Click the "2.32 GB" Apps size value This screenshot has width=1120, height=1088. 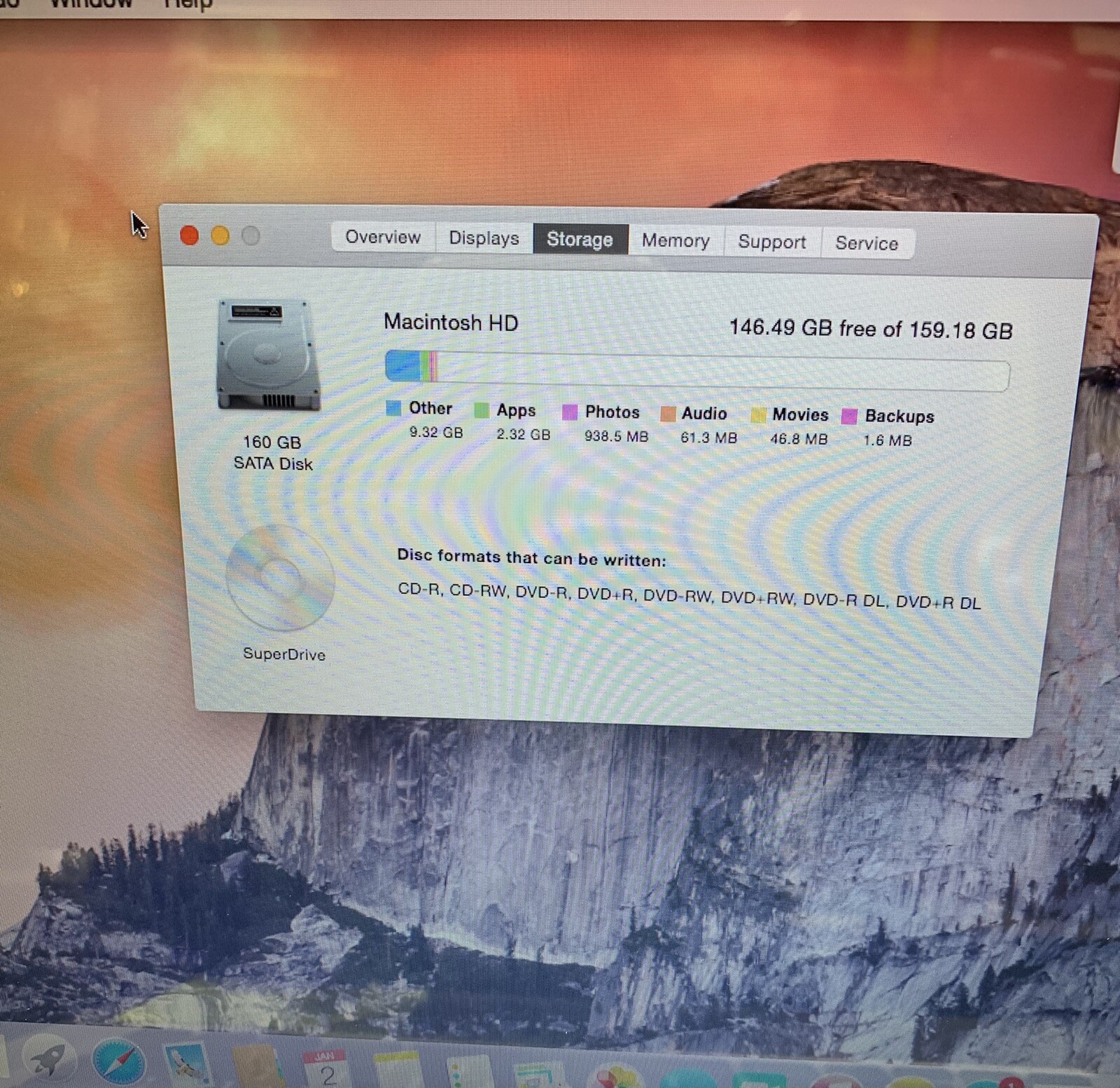pyautogui.click(x=524, y=435)
